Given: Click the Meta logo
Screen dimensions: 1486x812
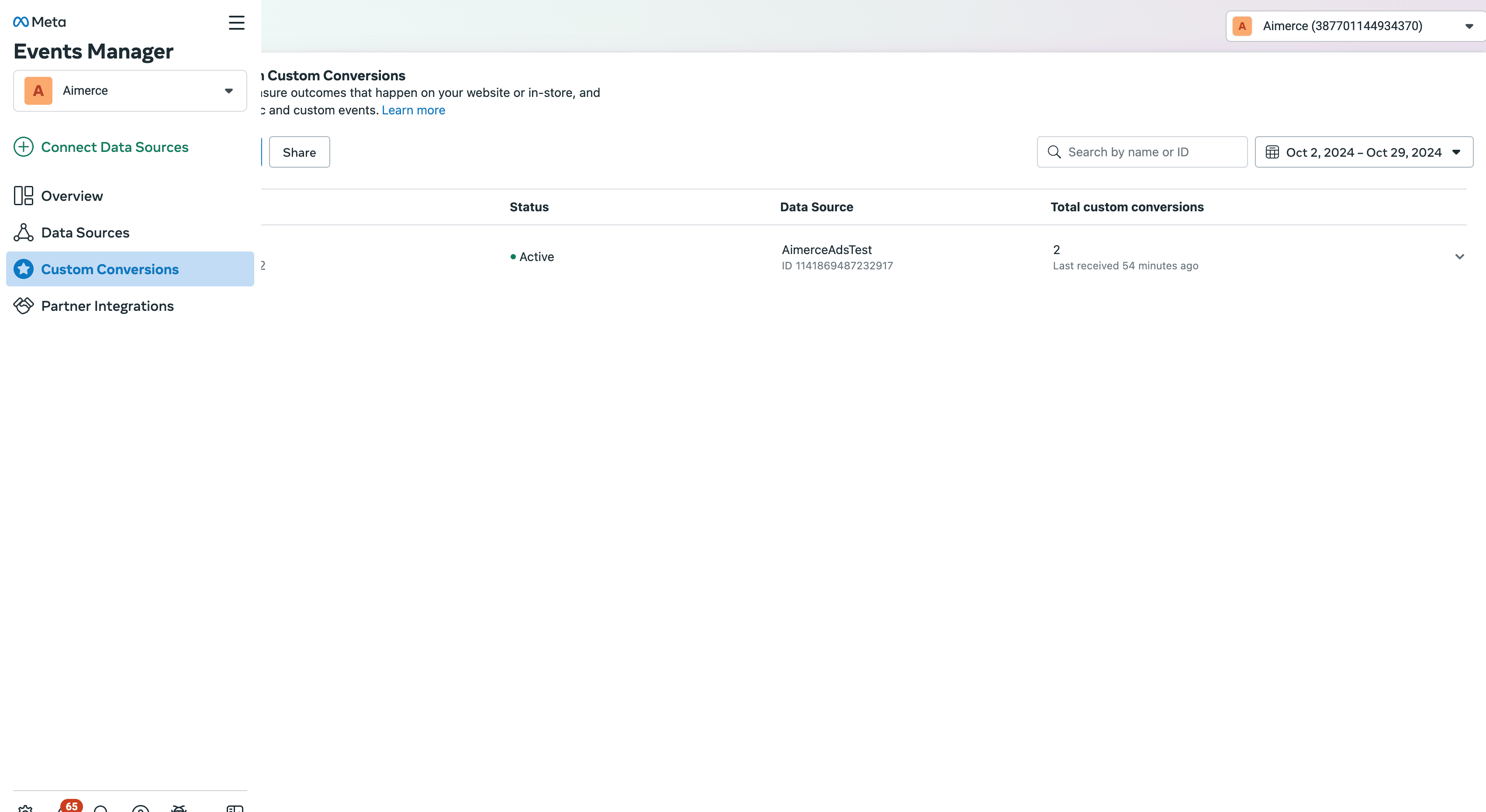Looking at the screenshot, I should (x=39, y=22).
